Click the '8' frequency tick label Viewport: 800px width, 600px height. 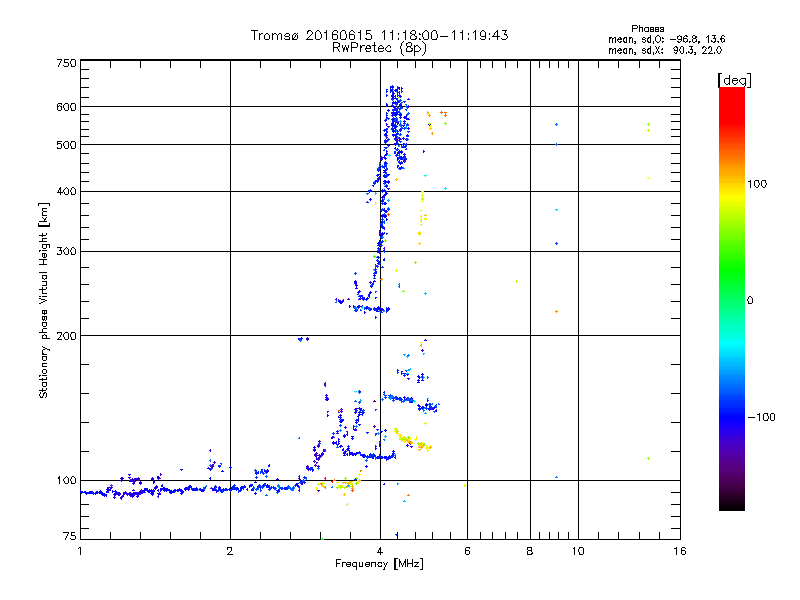pyautogui.click(x=530, y=551)
